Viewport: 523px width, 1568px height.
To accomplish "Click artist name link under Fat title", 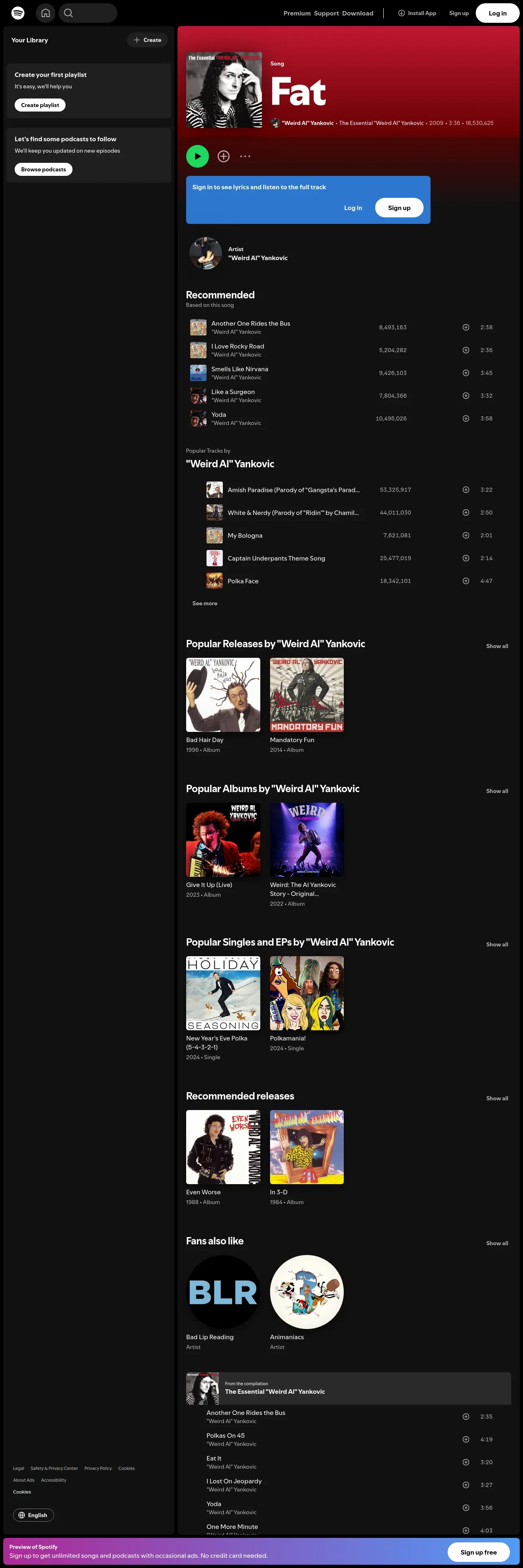I will 308,123.
